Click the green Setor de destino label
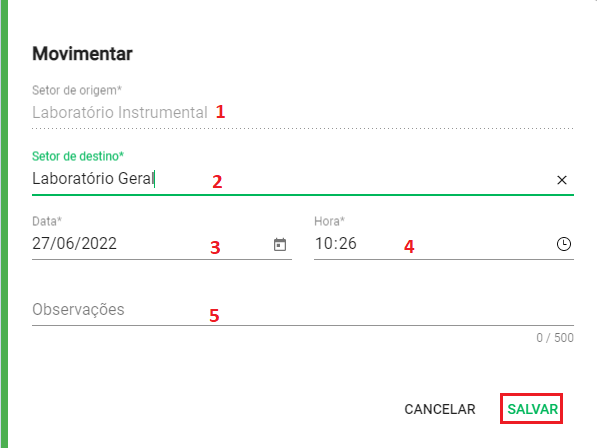This screenshot has width=597, height=448. (78, 156)
